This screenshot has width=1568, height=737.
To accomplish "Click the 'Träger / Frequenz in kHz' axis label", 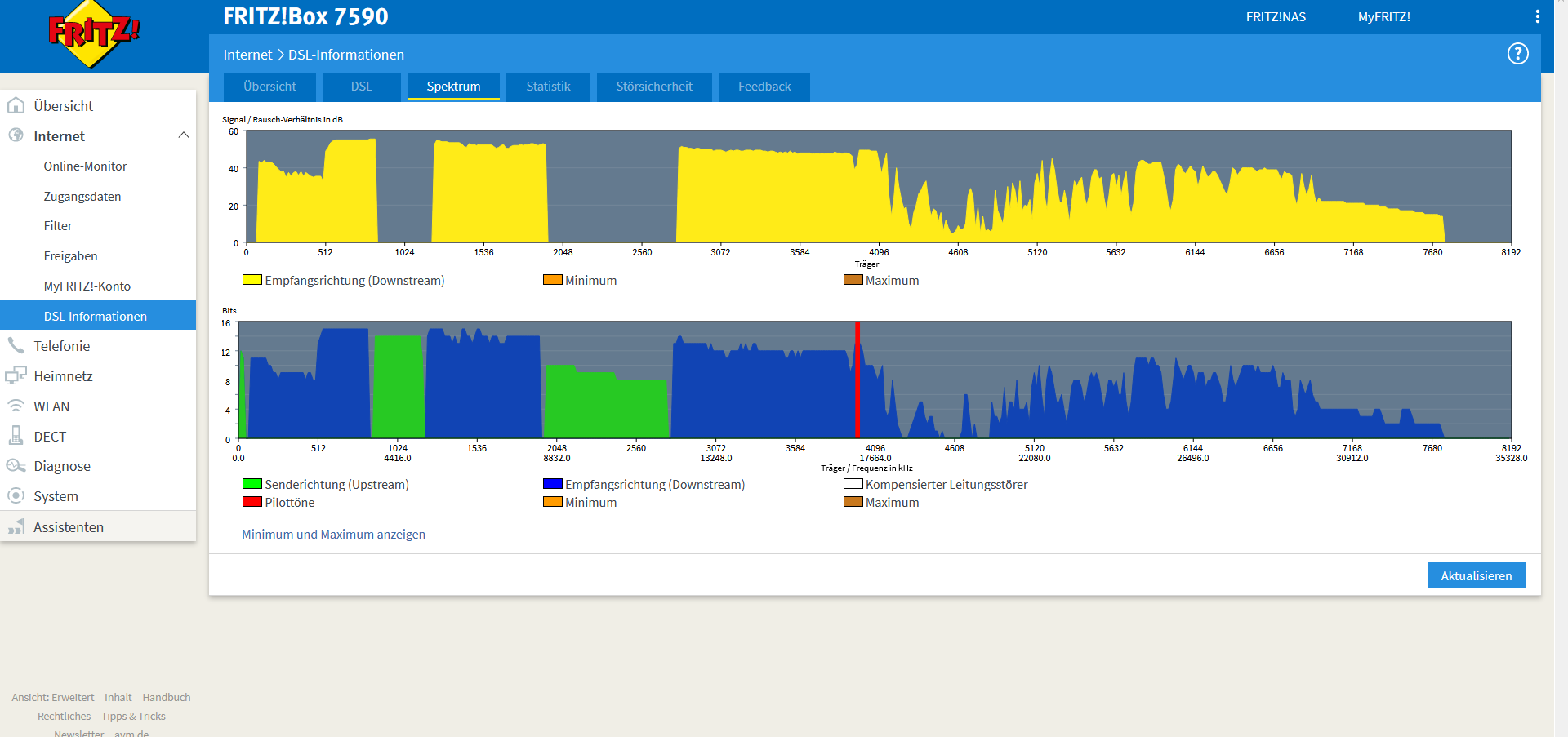I will tap(866, 468).
